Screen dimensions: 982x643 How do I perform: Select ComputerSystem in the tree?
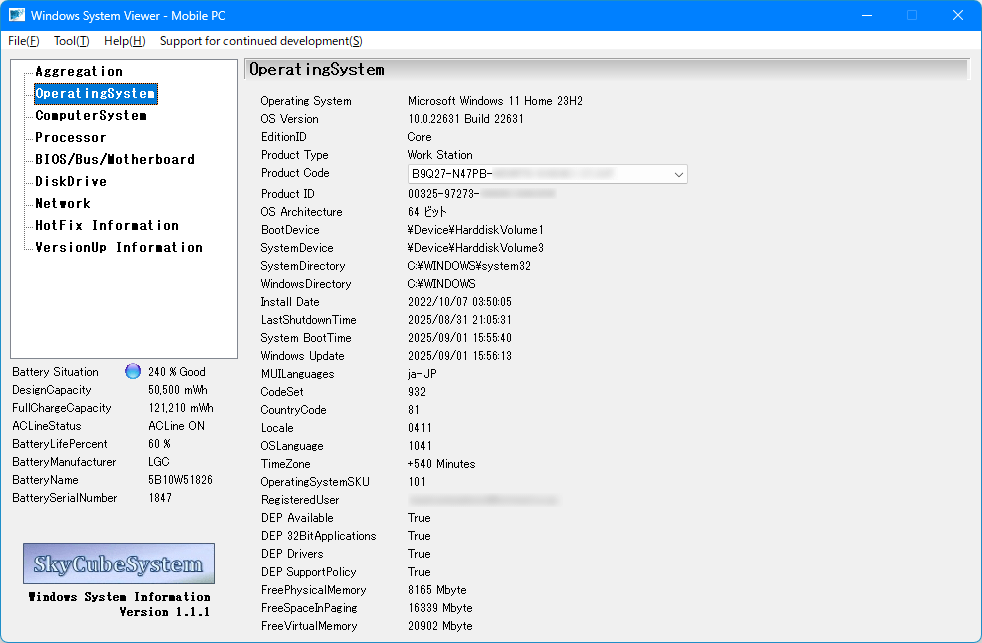91,115
